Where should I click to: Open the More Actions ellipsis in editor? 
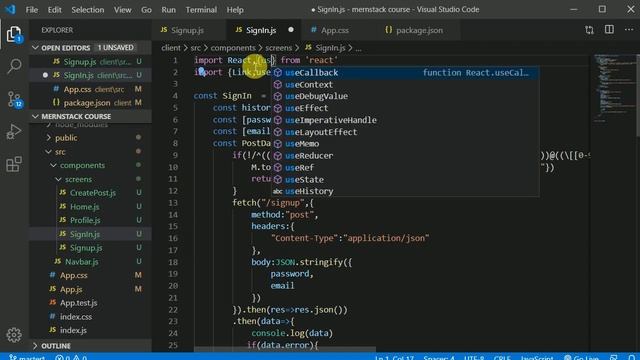(x=629, y=30)
